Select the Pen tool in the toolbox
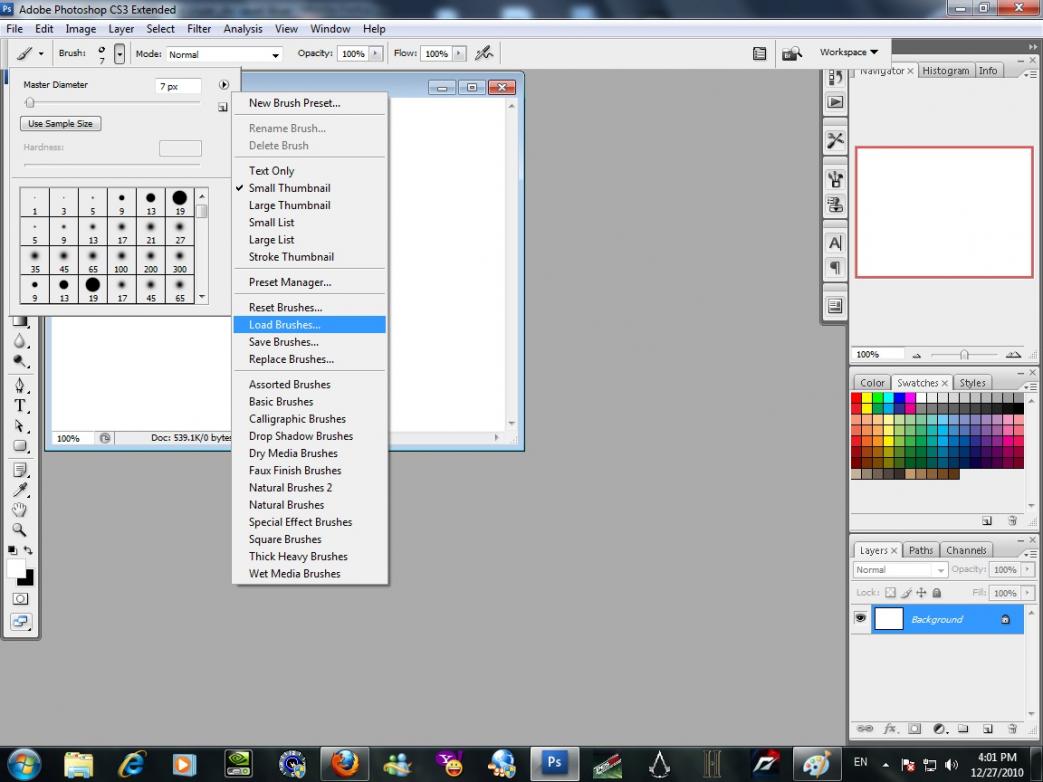 pos(20,385)
